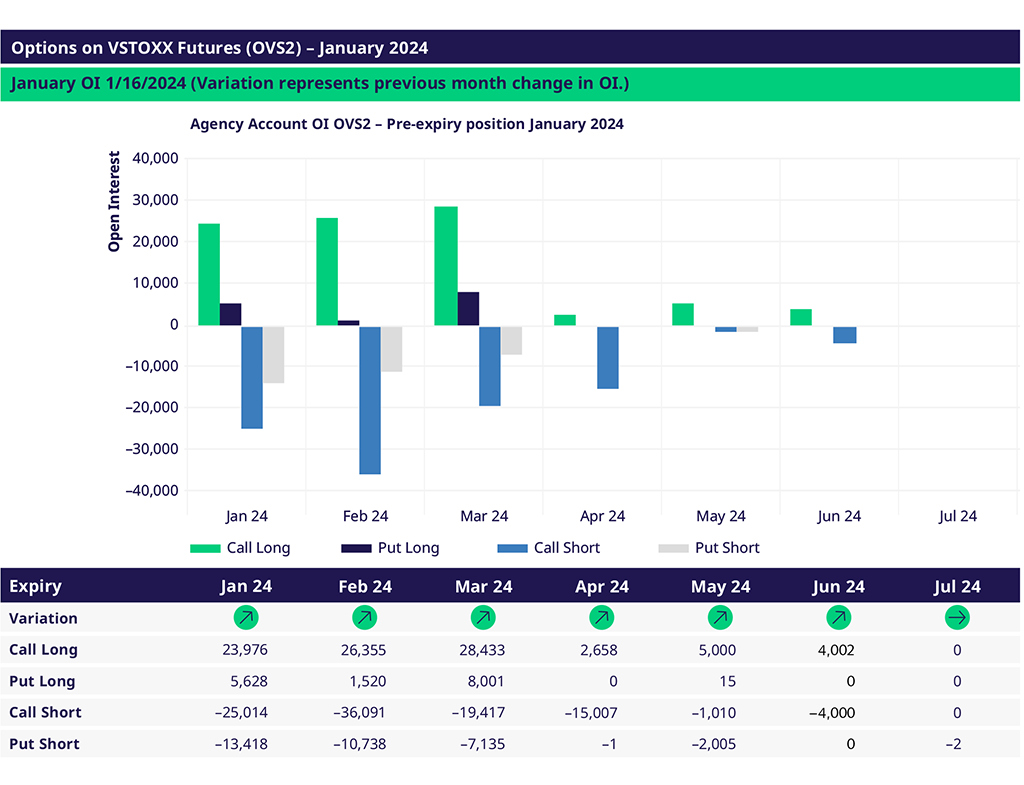Click the Jul 24 flat arrow icon

click(957, 618)
